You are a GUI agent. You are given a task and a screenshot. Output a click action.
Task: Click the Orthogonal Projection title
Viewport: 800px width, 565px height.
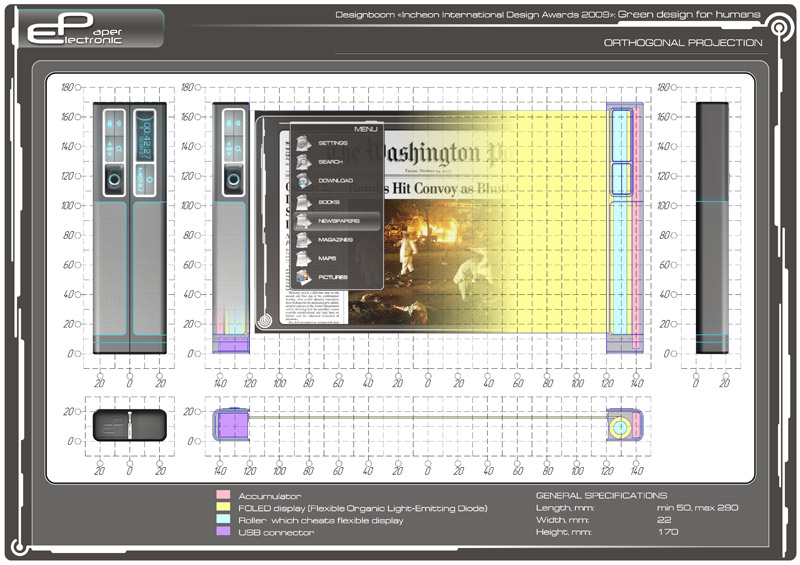683,43
